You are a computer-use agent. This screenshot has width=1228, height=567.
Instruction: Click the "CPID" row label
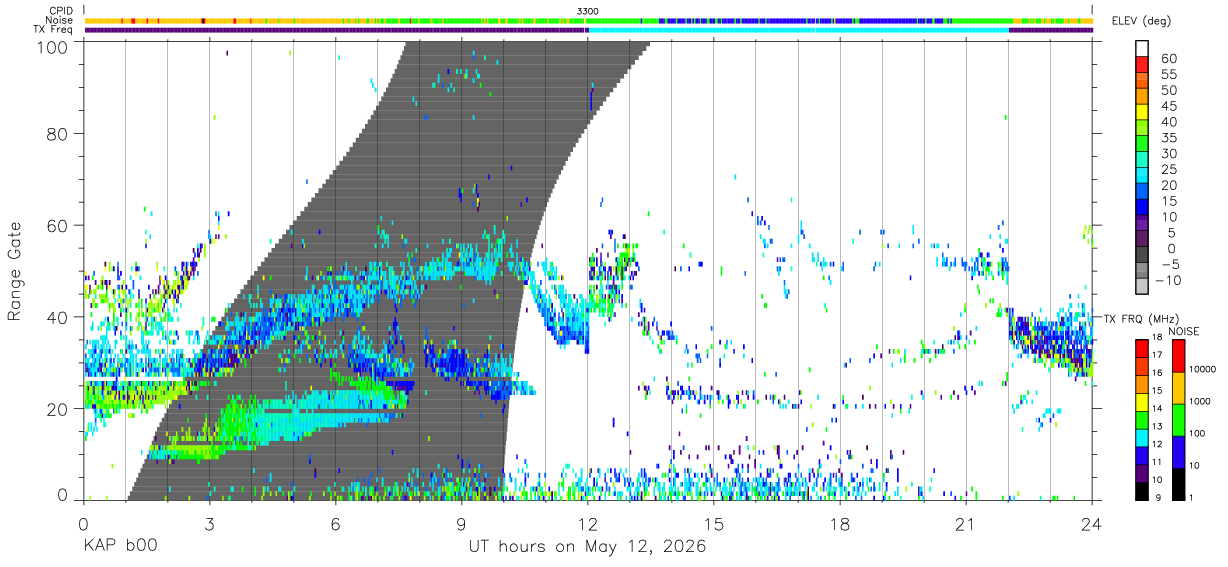click(61, 10)
